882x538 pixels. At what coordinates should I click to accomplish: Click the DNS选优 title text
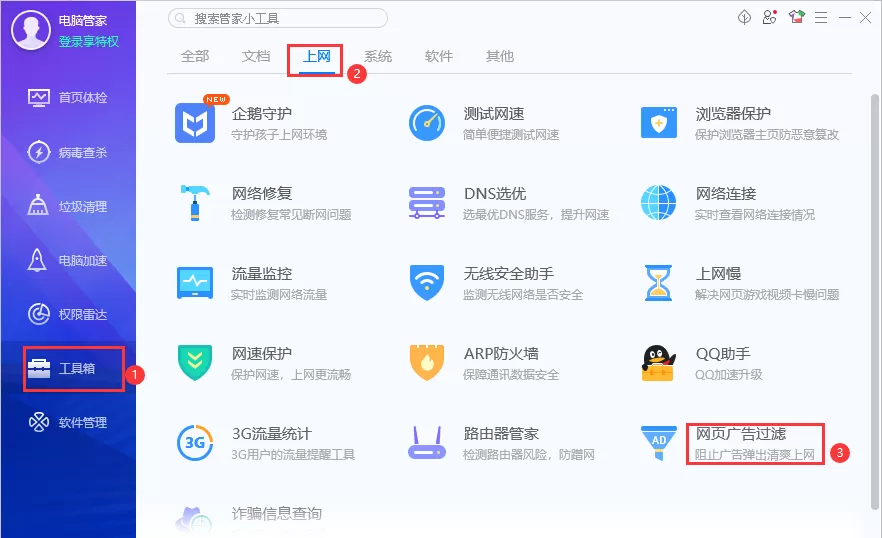495,194
